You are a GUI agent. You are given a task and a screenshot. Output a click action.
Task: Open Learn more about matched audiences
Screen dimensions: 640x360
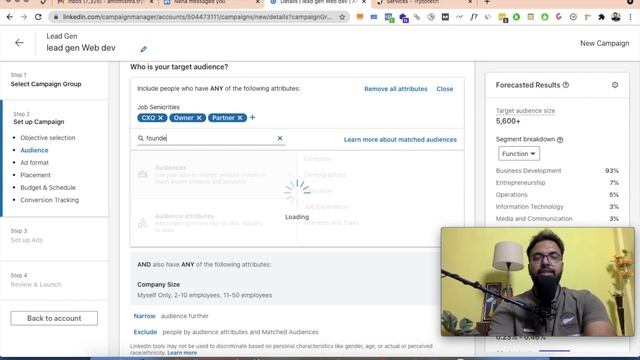(400, 140)
